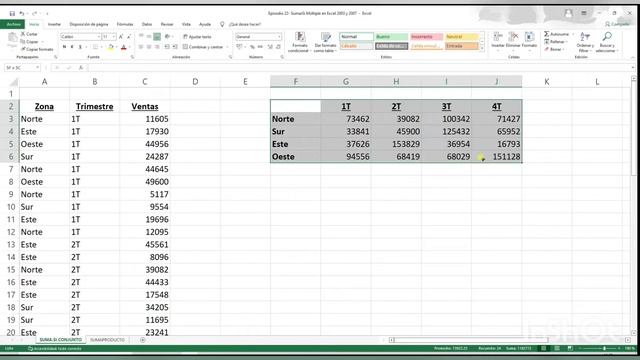Add a new sheet with plus button
This screenshot has width=640, height=360.
142,340
